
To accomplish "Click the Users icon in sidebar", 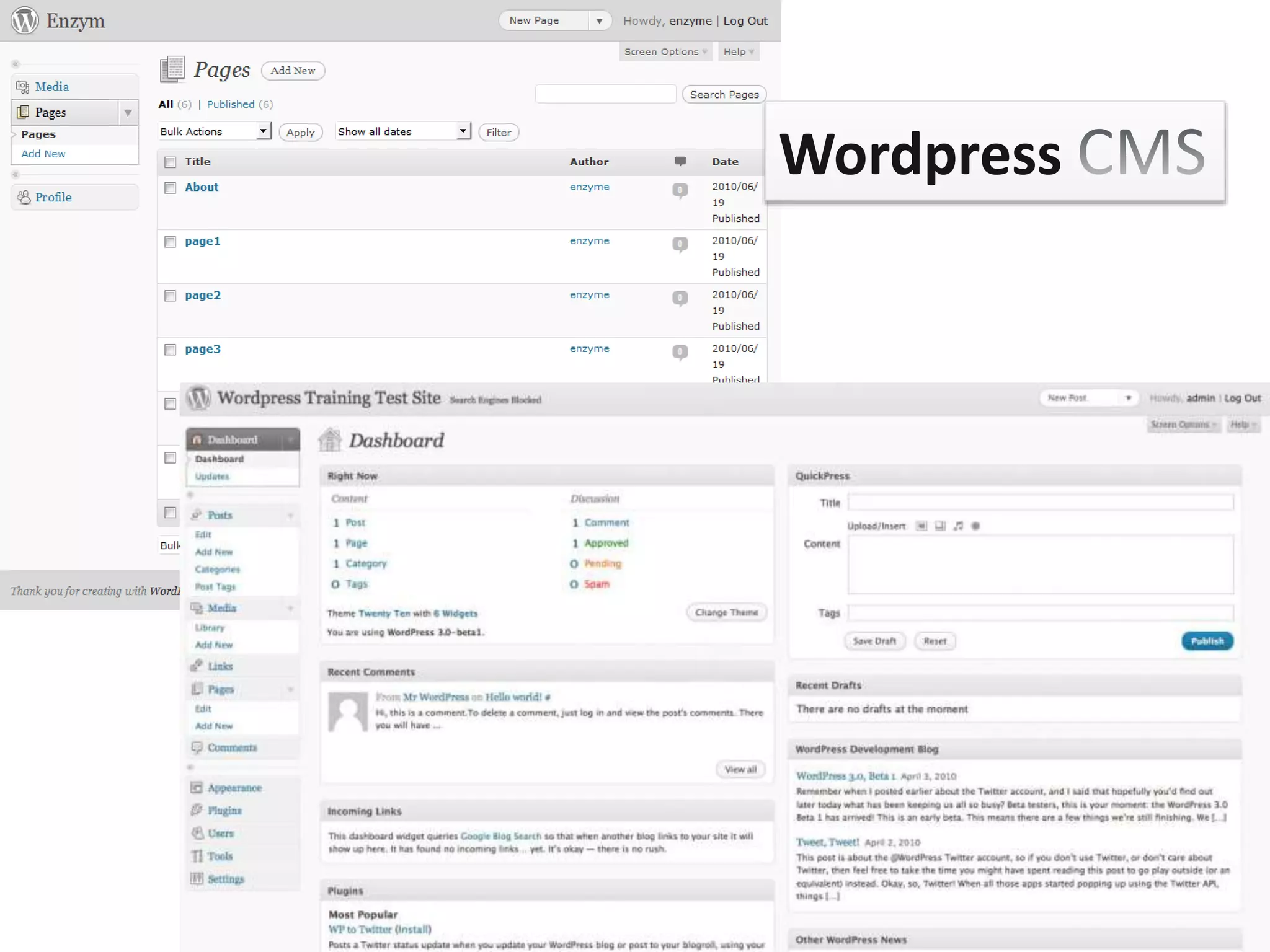I will point(197,833).
